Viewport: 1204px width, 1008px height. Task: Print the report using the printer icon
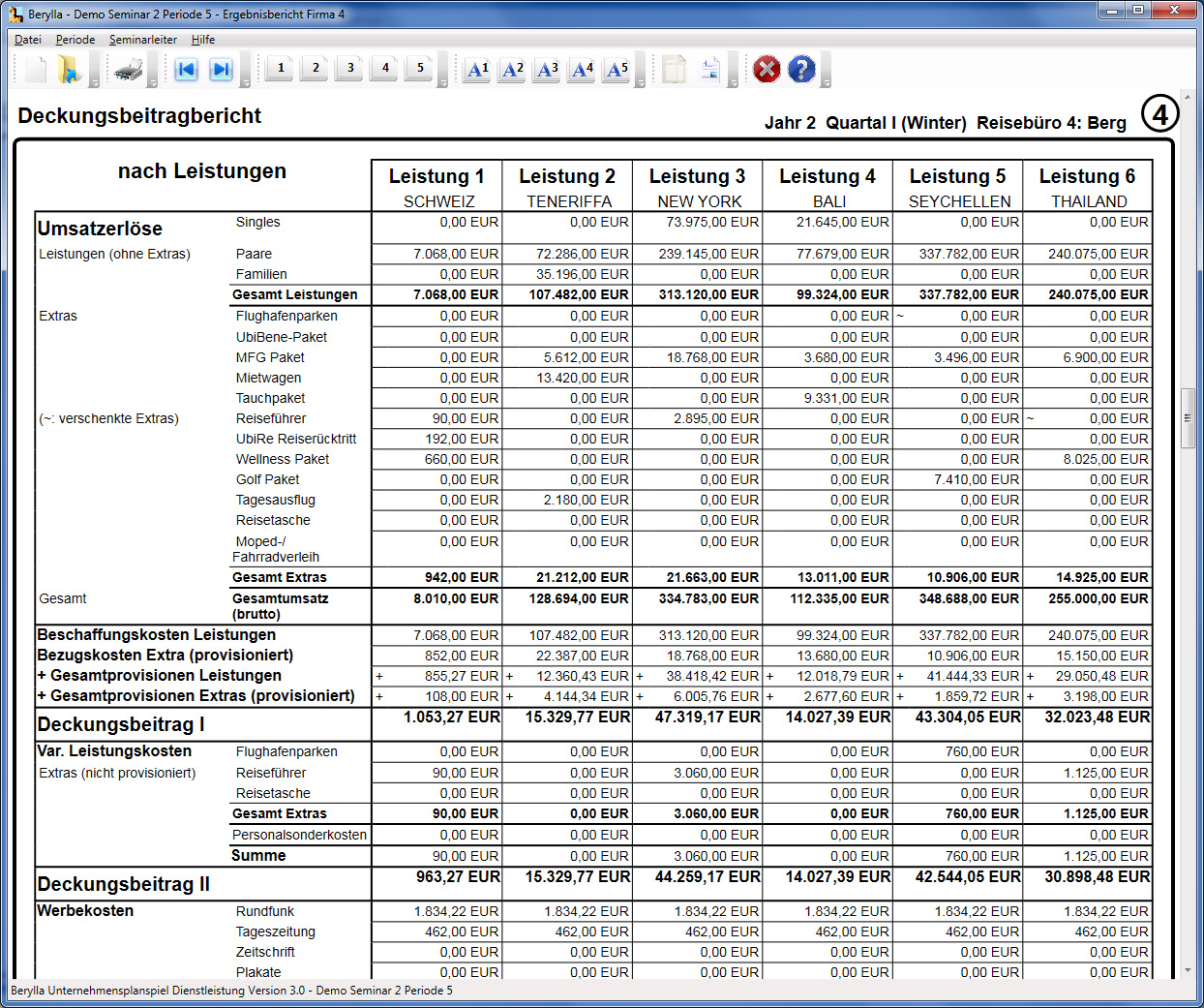pyautogui.click(x=128, y=70)
